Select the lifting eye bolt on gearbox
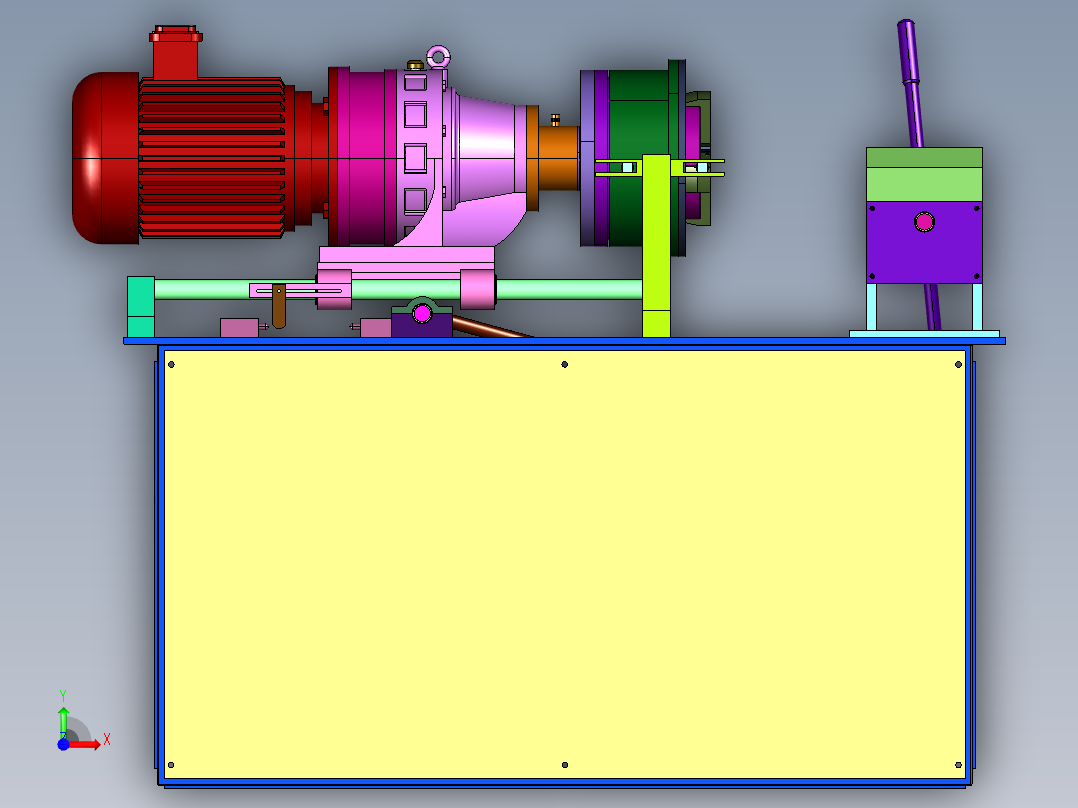Image resolution: width=1078 pixels, height=808 pixels. [x=439, y=56]
